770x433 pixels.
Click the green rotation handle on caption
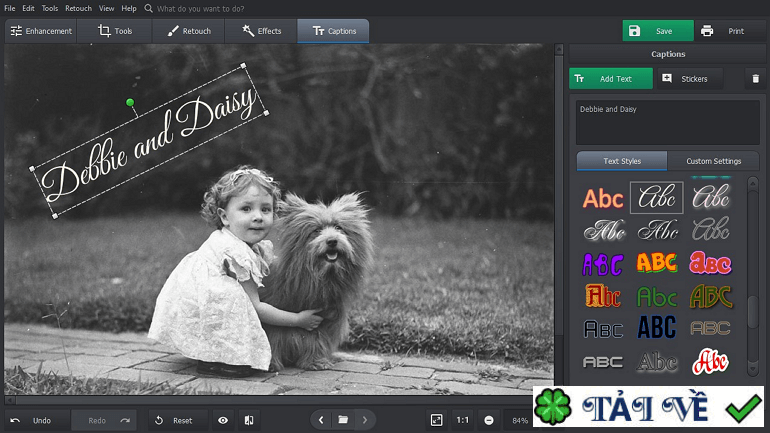click(x=130, y=103)
